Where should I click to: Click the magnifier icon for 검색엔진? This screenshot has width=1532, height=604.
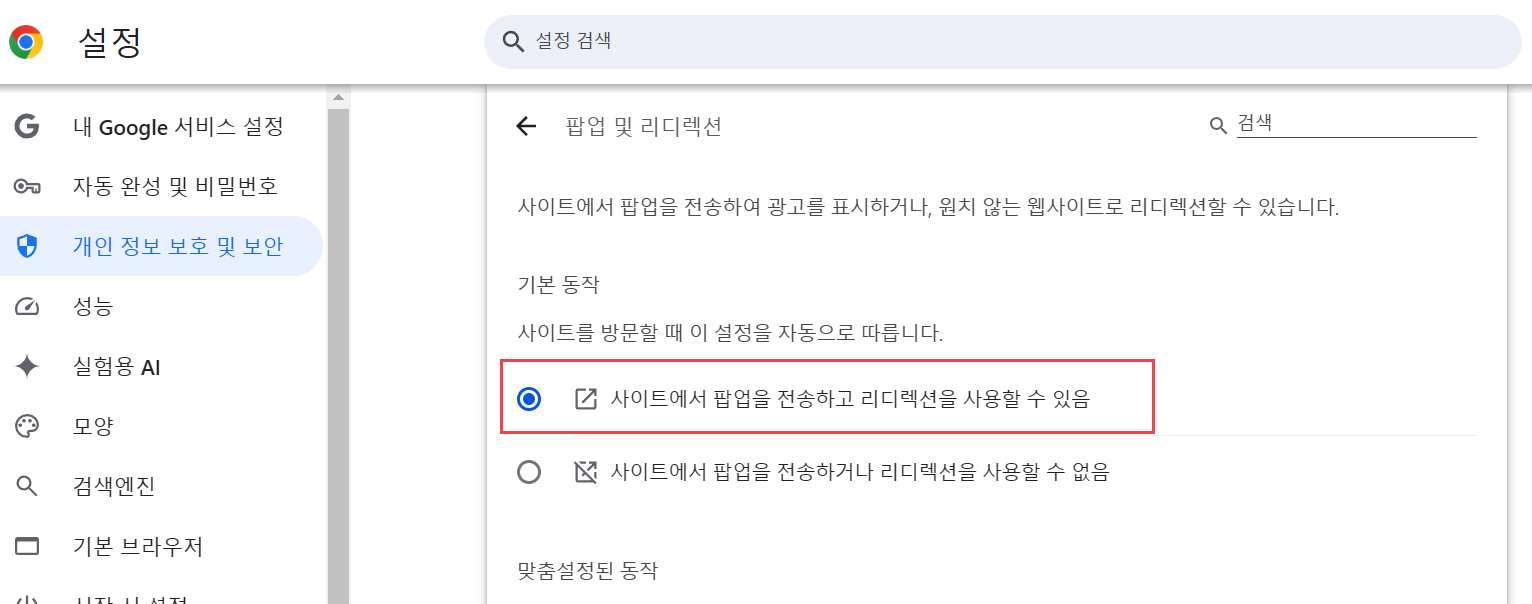(x=27, y=487)
